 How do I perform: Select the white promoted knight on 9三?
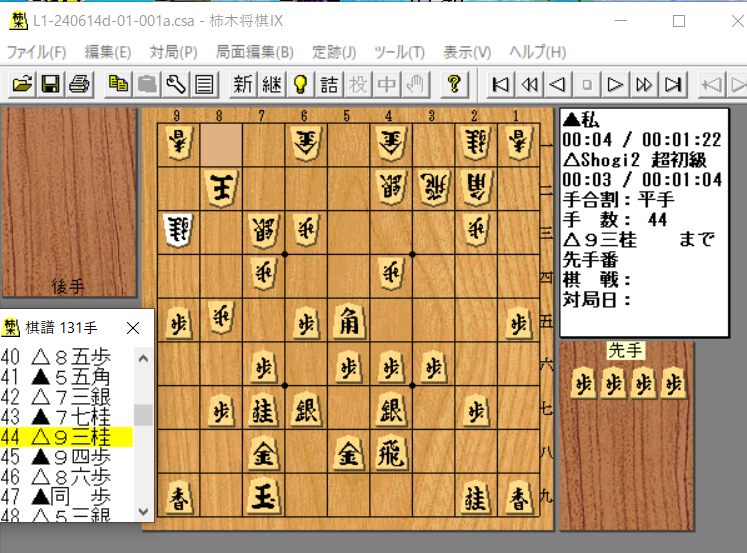pyautogui.click(x=178, y=231)
